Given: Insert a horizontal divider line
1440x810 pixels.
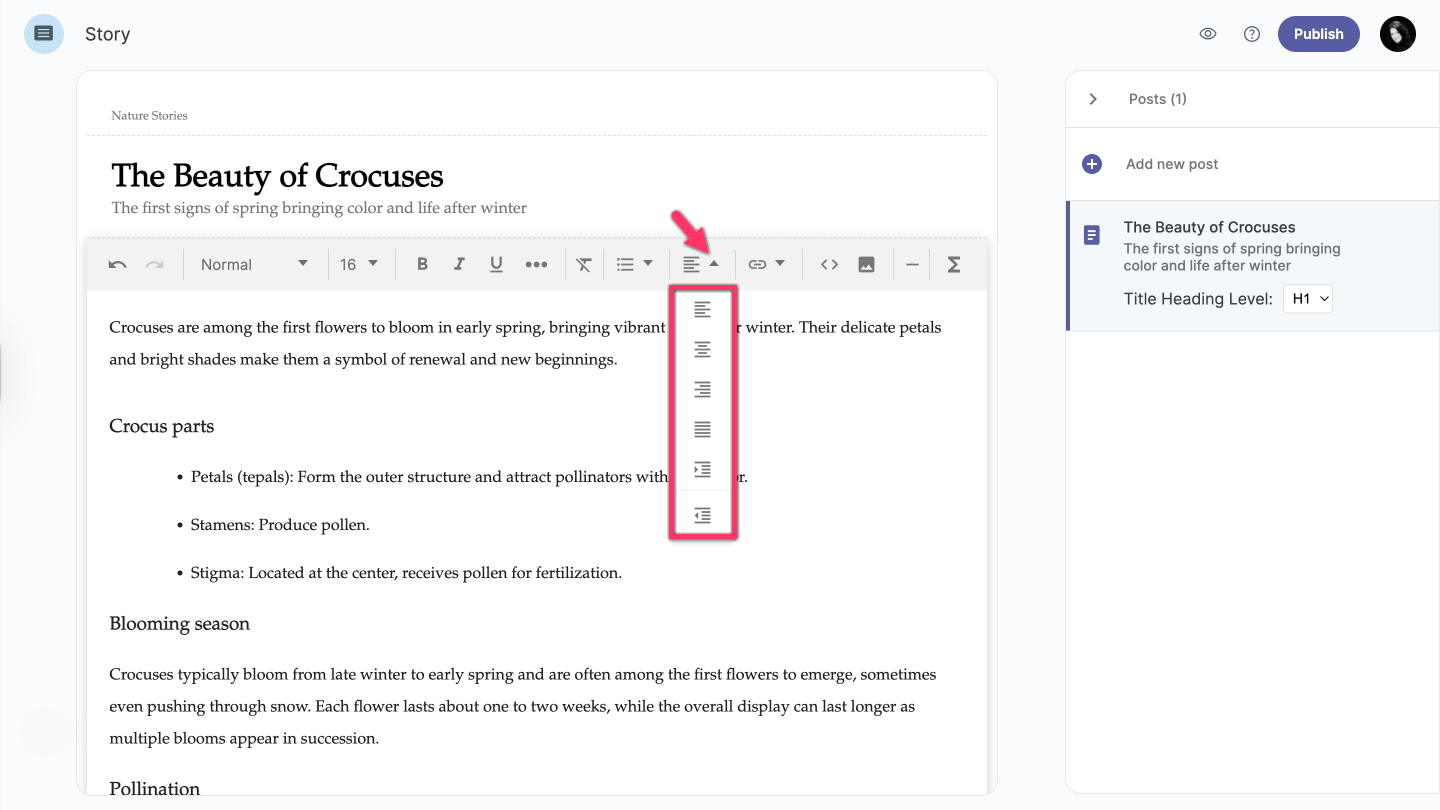Looking at the screenshot, I should point(912,265).
